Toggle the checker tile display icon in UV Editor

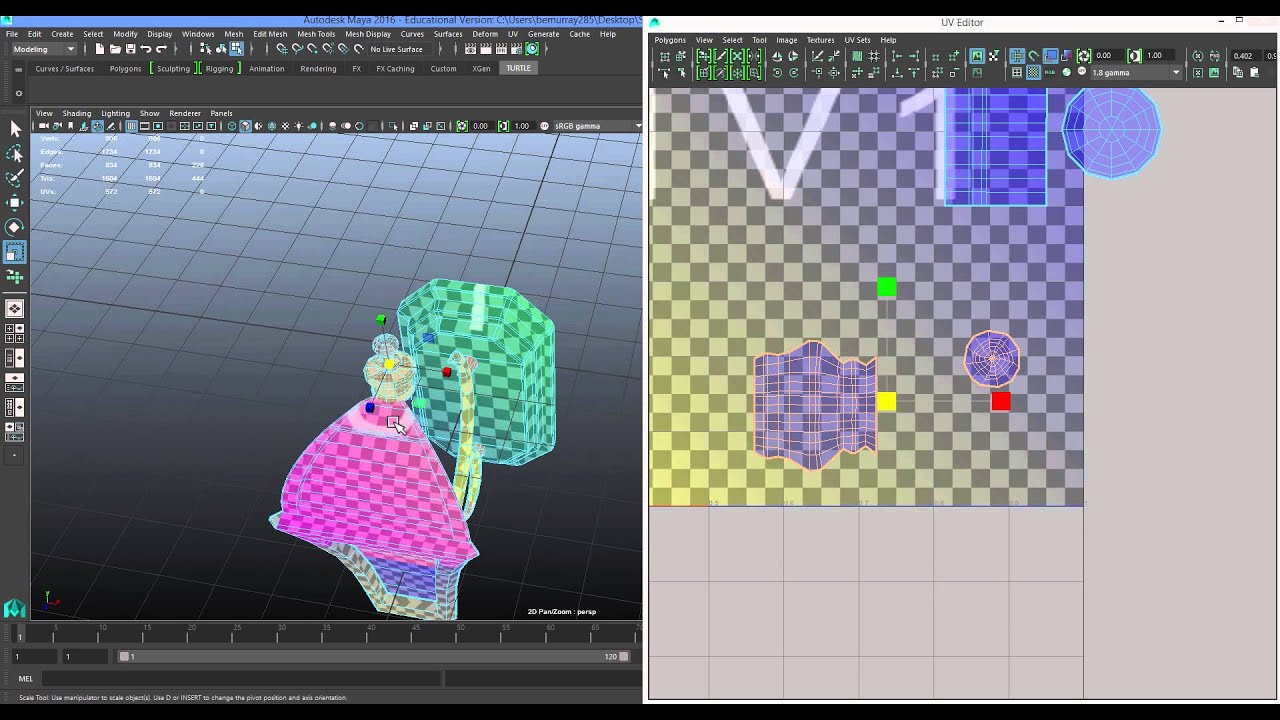tap(1033, 72)
